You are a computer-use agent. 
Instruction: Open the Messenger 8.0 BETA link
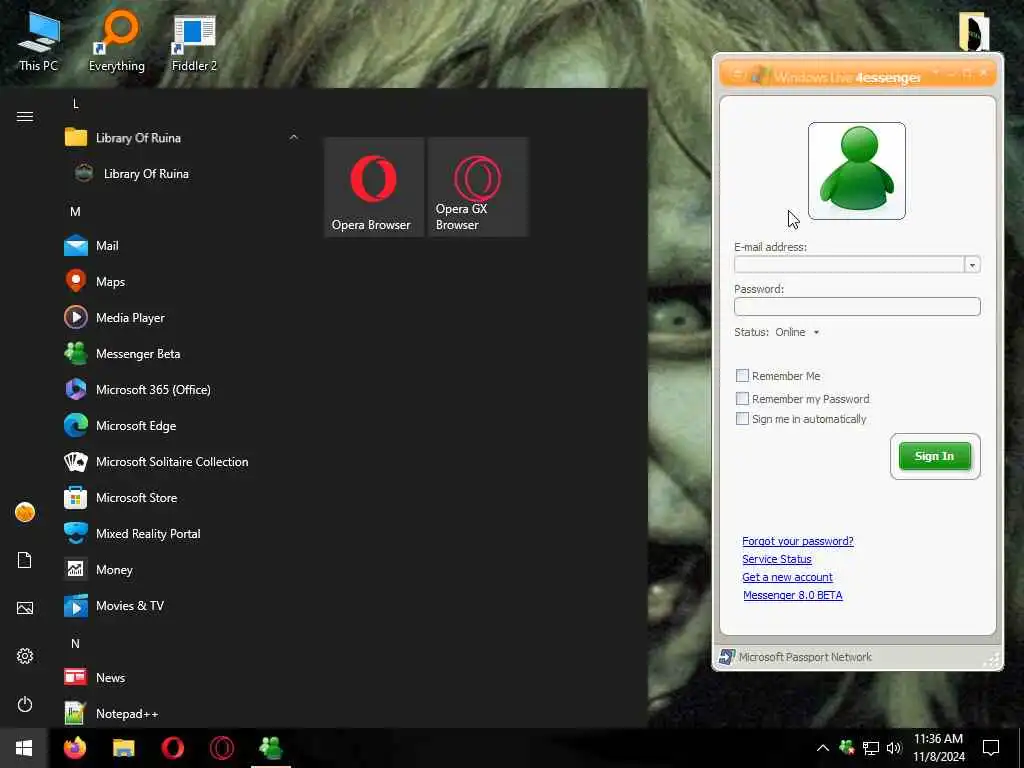pos(792,595)
